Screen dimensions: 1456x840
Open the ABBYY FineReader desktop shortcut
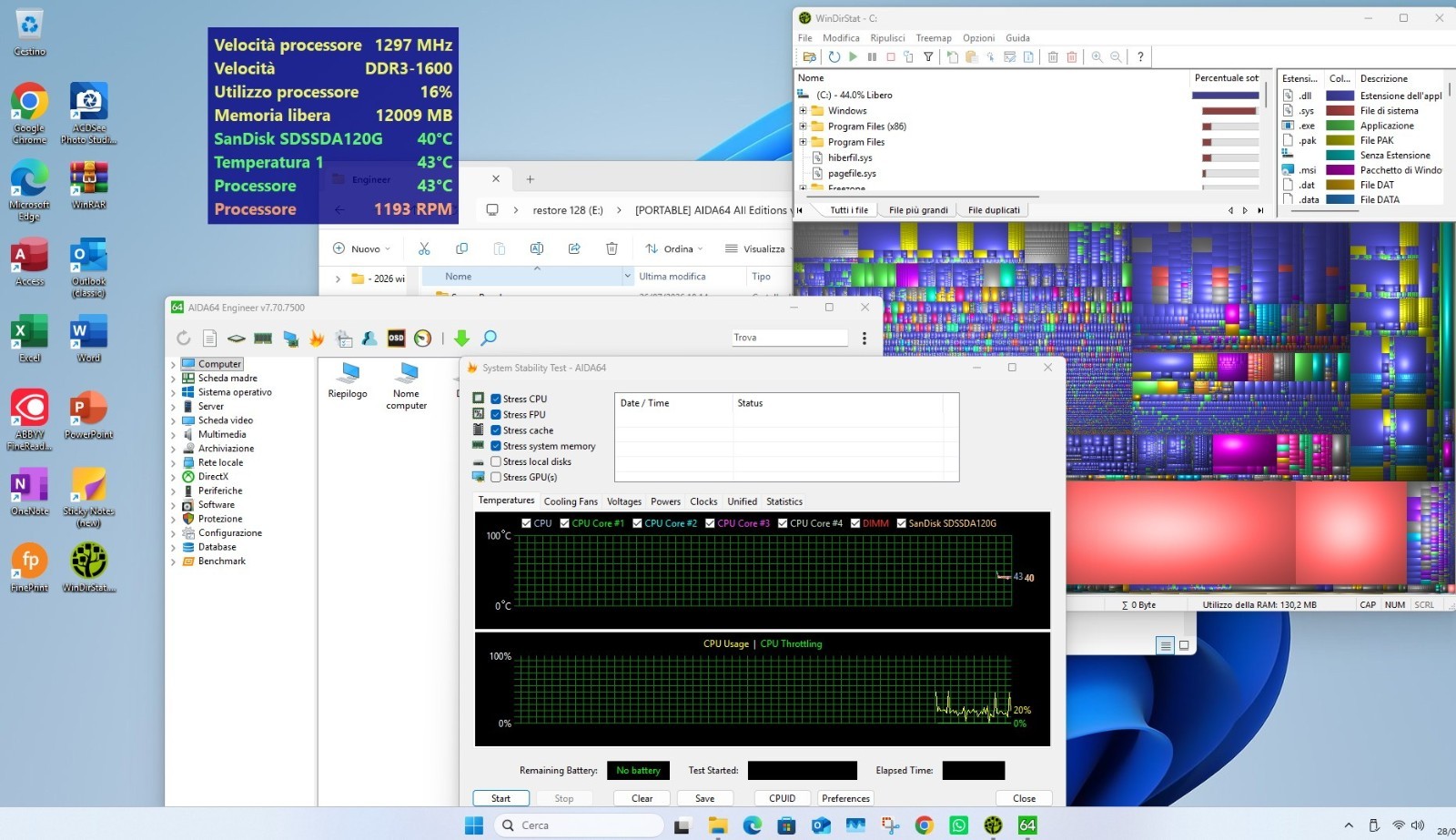point(29,420)
